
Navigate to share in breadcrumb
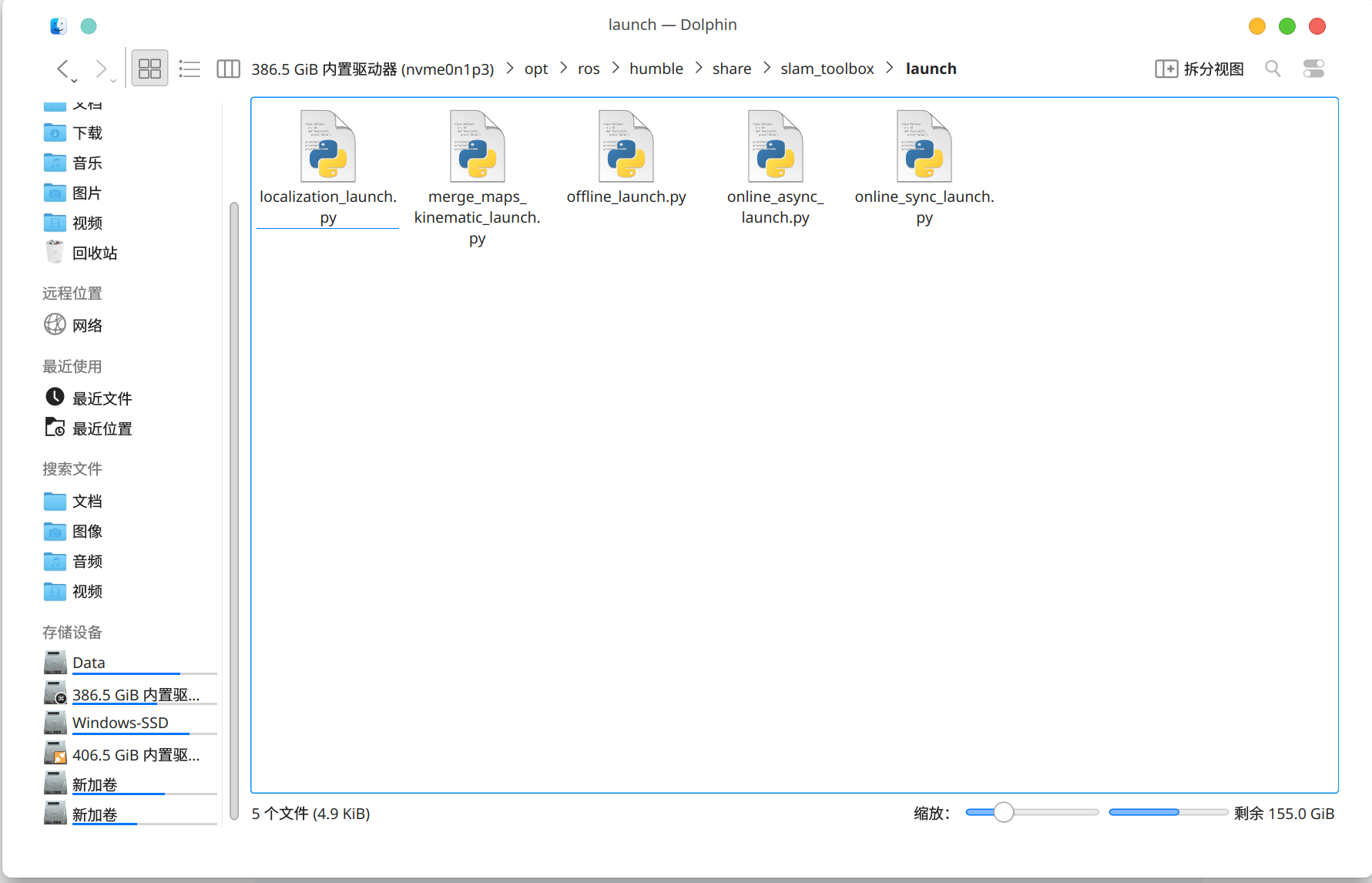click(732, 69)
